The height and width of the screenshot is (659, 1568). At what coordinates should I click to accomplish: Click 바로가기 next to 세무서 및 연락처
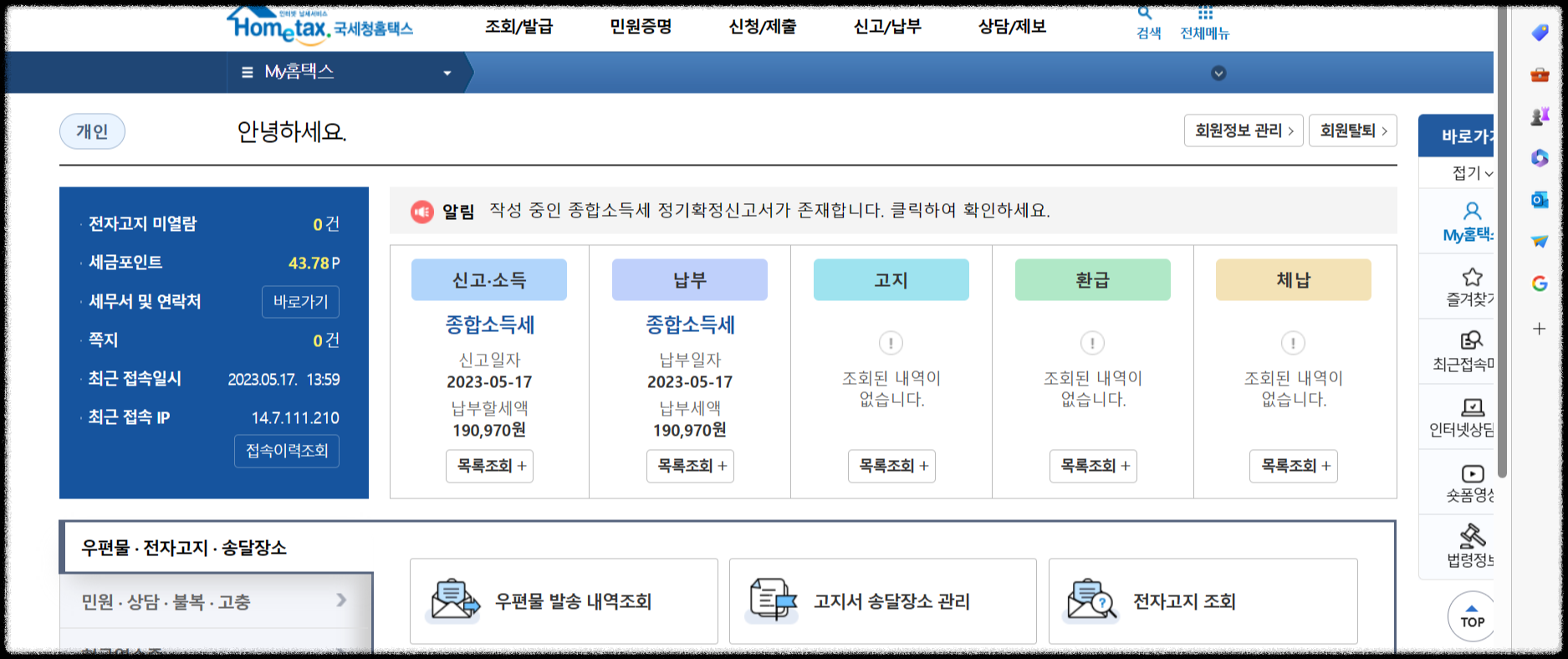(x=300, y=302)
